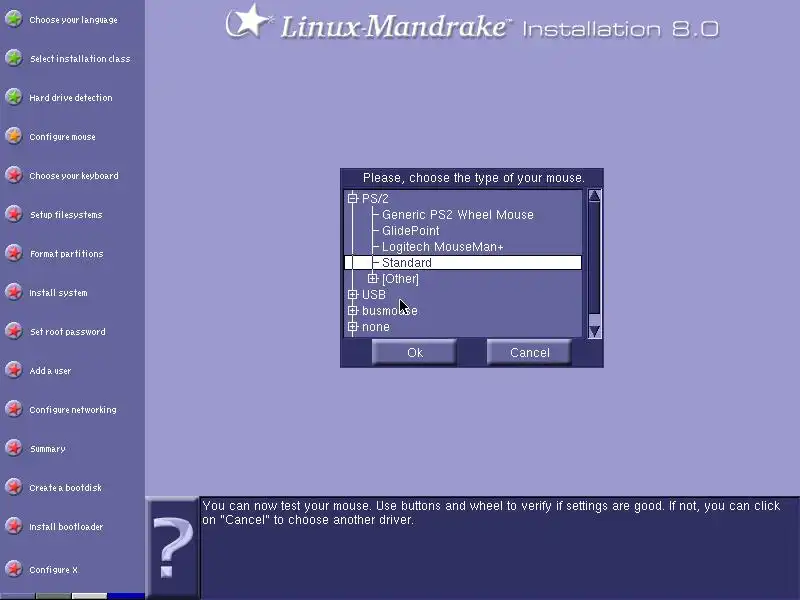800x600 pixels.
Task: Expand the [Other] mouse group
Action: coord(372,278)
